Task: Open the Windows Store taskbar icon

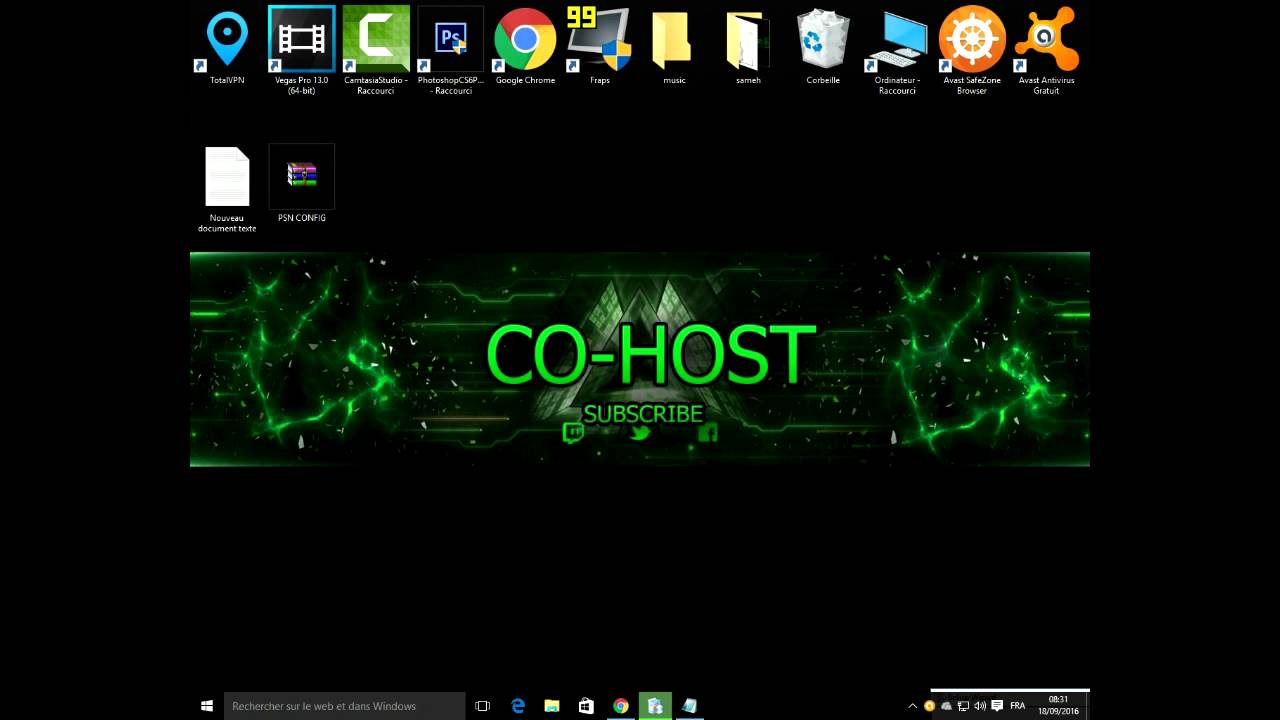Action: click(586, 706)
